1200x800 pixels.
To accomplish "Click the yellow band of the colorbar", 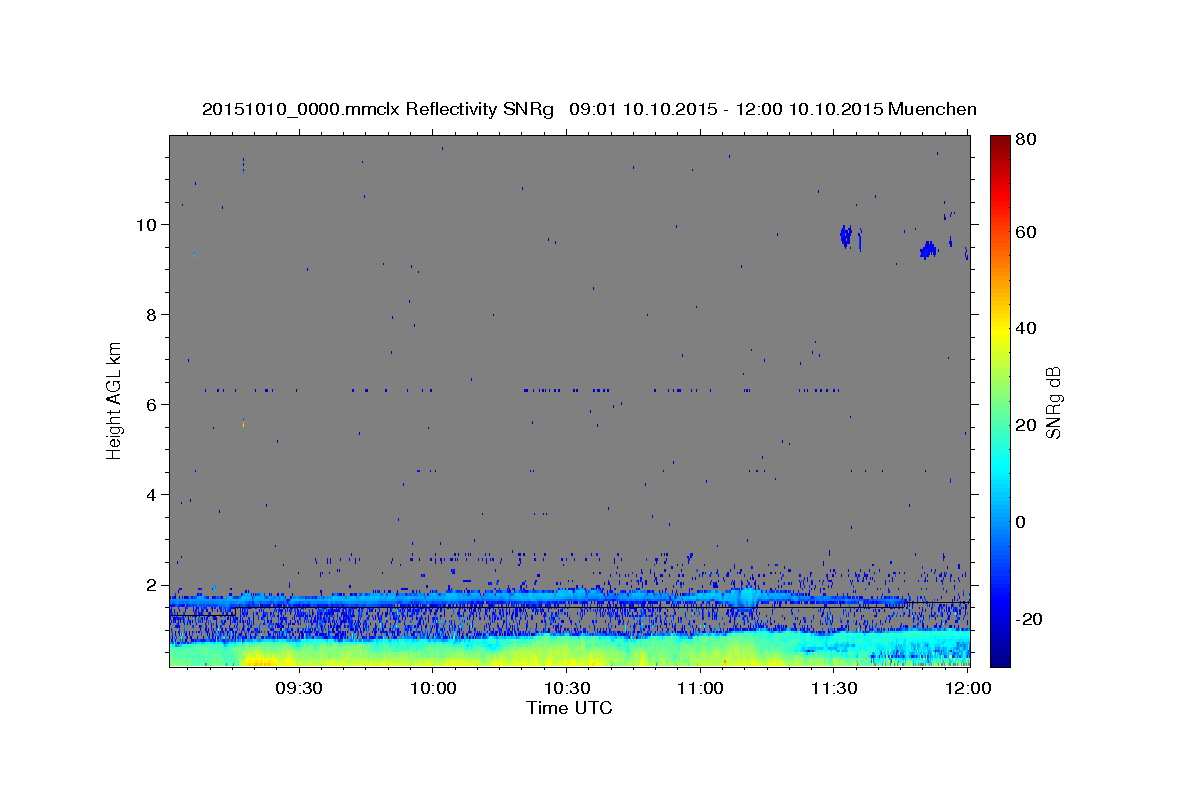I will point(999,330).
